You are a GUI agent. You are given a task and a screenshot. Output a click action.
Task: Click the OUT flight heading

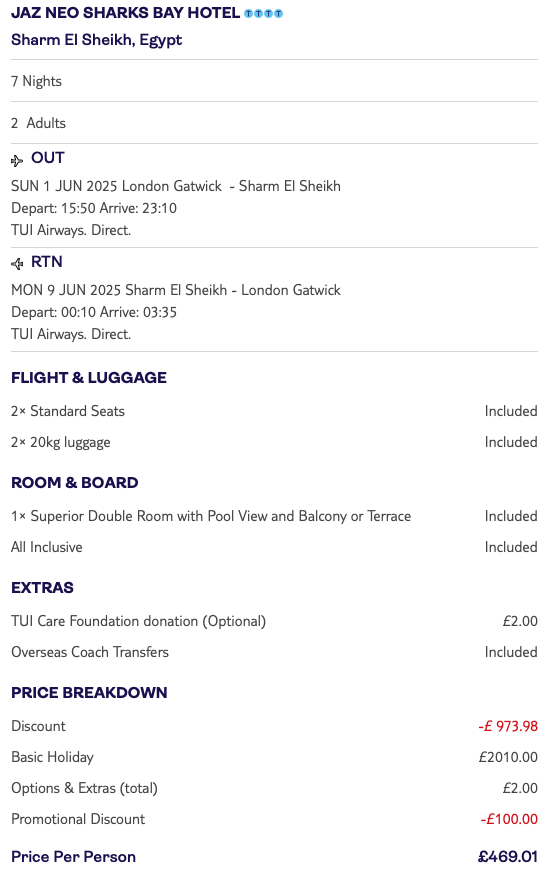click(x=48, y=158)
